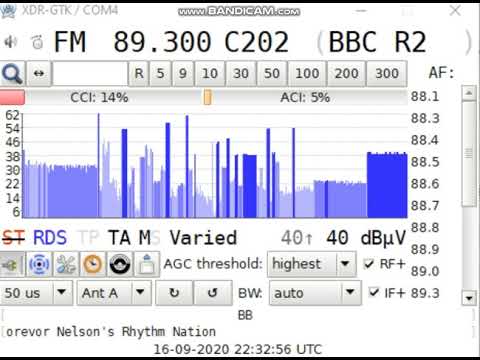Select the 100 kHz step button
Viewport: 480px width, 360px height.
[x=307, y=73]
